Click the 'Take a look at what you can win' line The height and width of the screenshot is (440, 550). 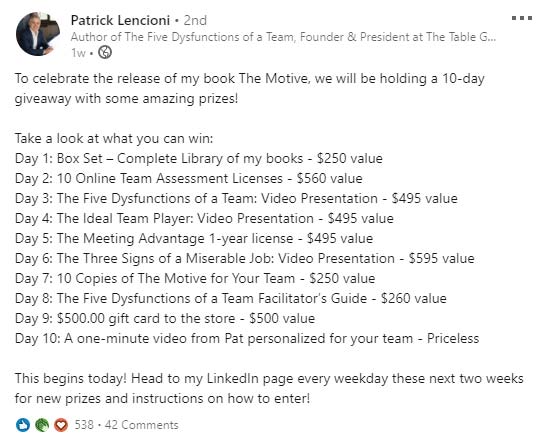pos(114,139)
